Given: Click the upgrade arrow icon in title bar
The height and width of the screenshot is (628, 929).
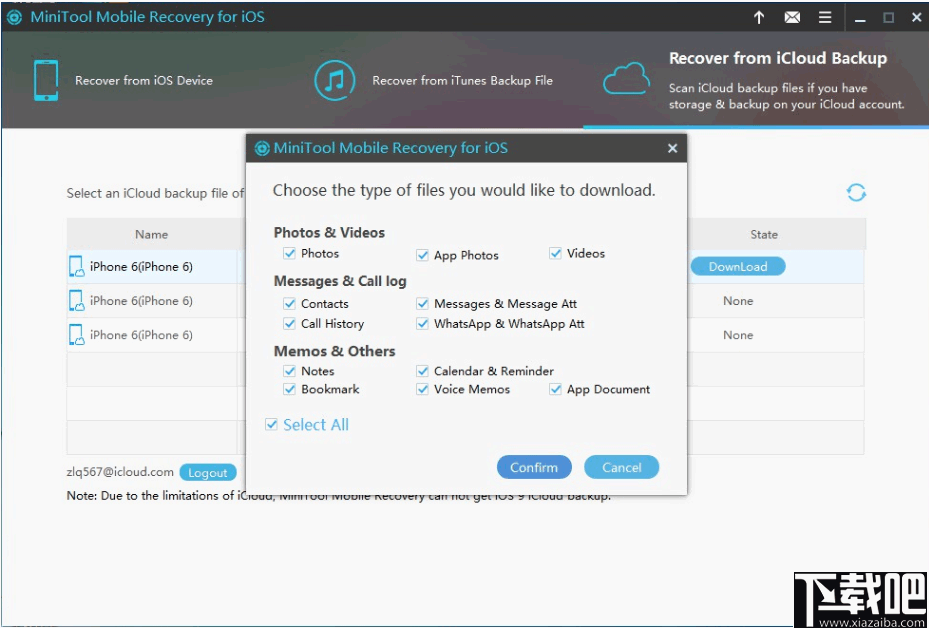Looking at the screenshot, I should 759,17.
